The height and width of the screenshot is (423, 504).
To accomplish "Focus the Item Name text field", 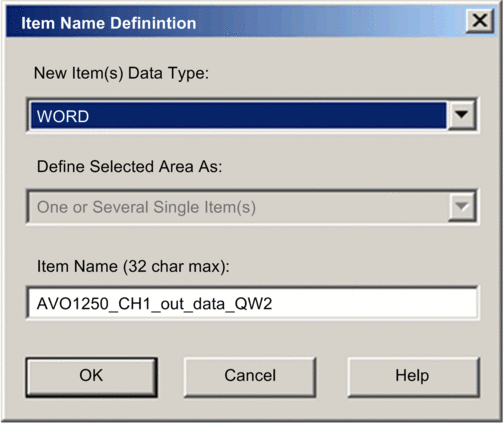I will click(253, 303).
